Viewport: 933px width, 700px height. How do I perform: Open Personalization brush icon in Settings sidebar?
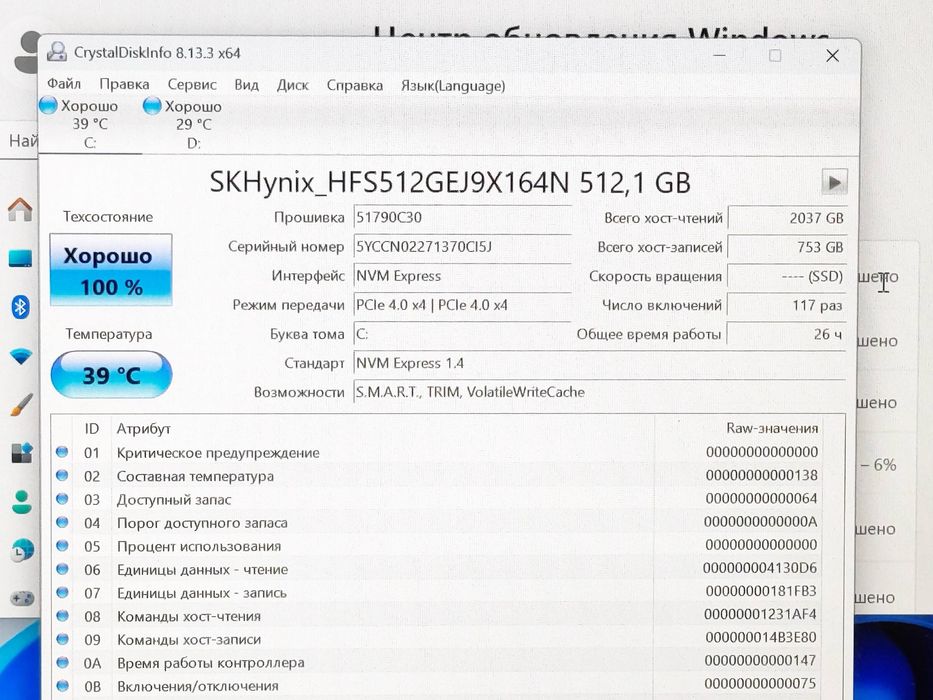21,405
